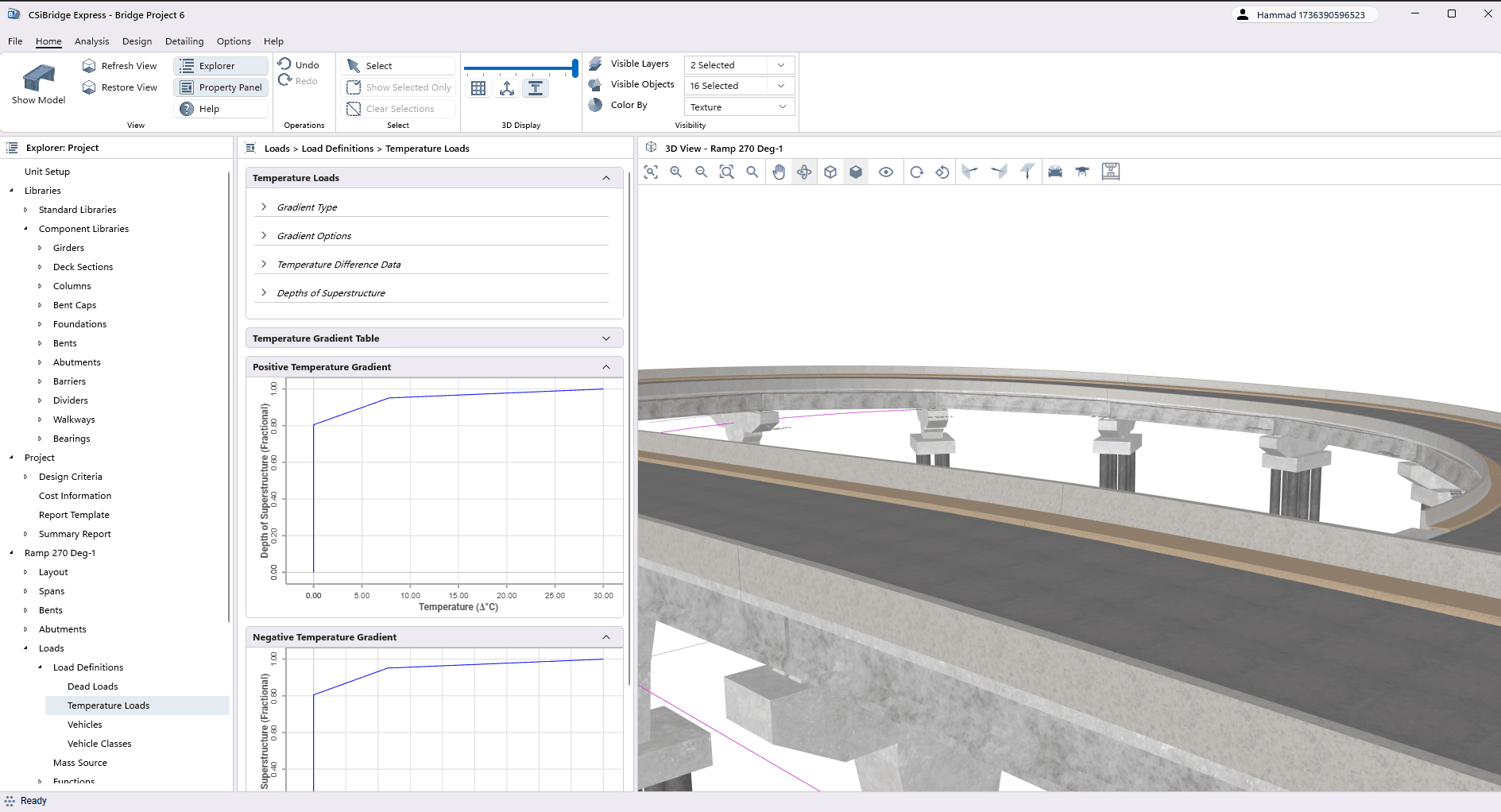Open the Color By Texture dropdown
This screenshot has height=812, width=1501.
[x=738, y=107]
